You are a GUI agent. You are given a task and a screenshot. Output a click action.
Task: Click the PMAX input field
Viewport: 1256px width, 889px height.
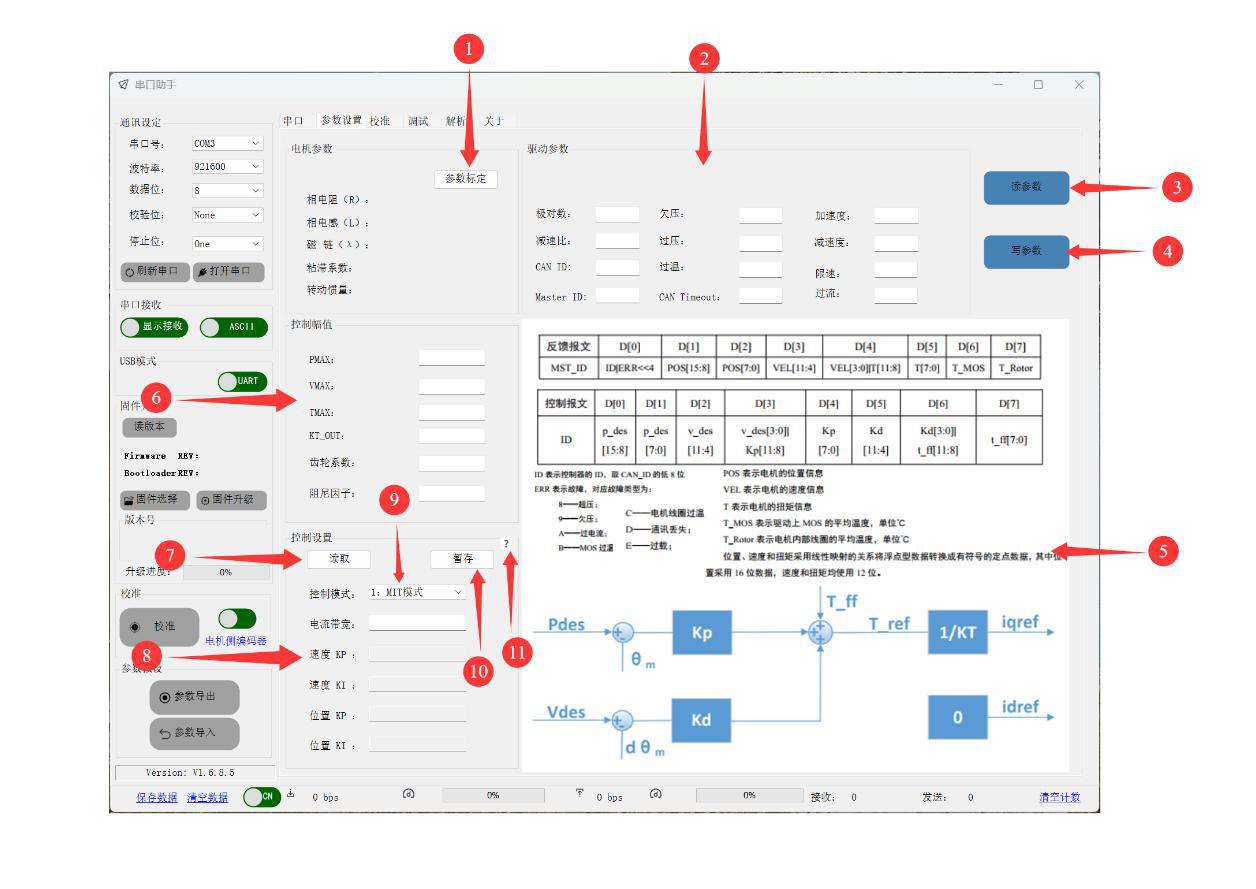point(451,358)
